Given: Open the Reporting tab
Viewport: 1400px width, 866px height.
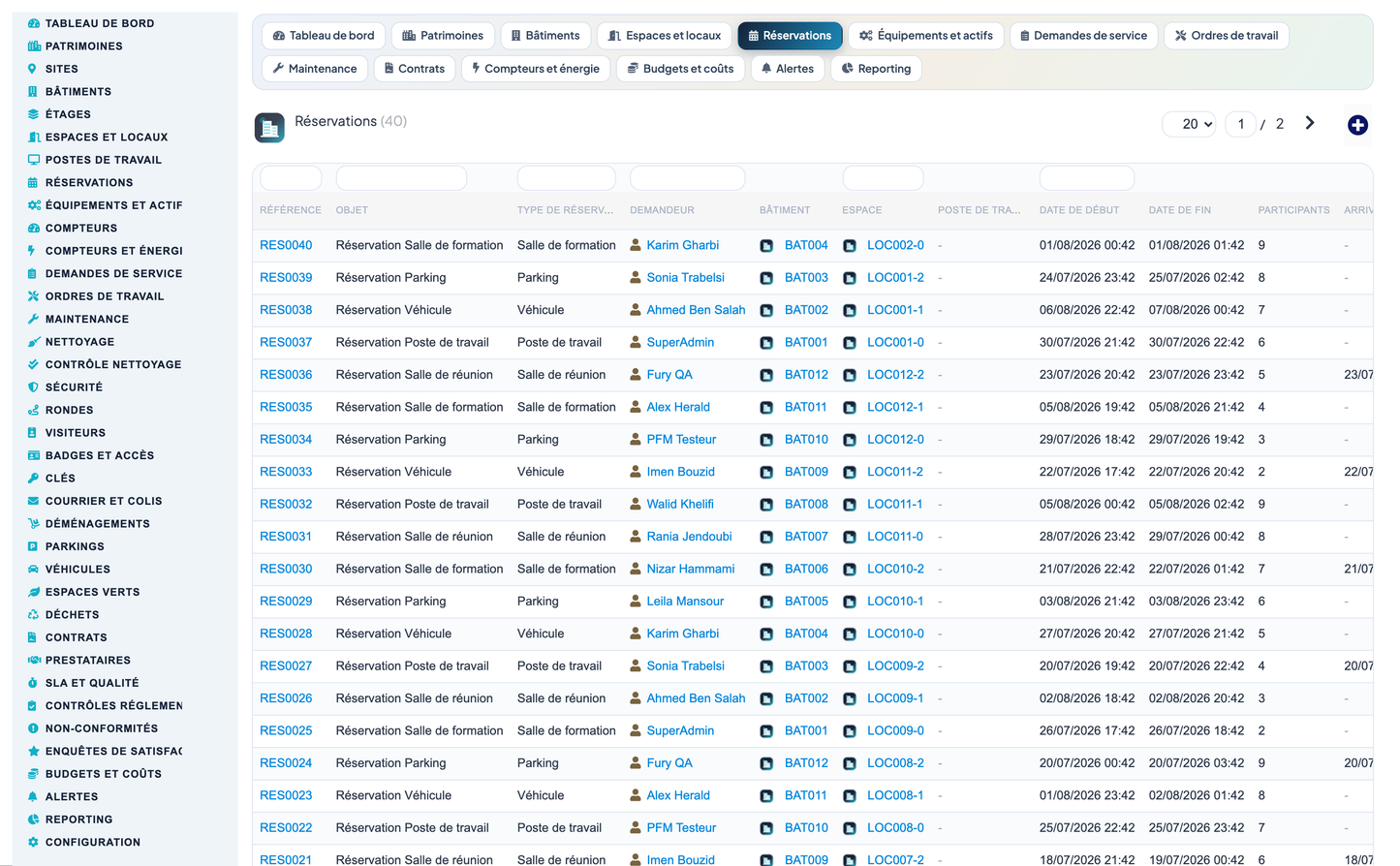Looking at the screenshot, I should [x=876, y=69].
